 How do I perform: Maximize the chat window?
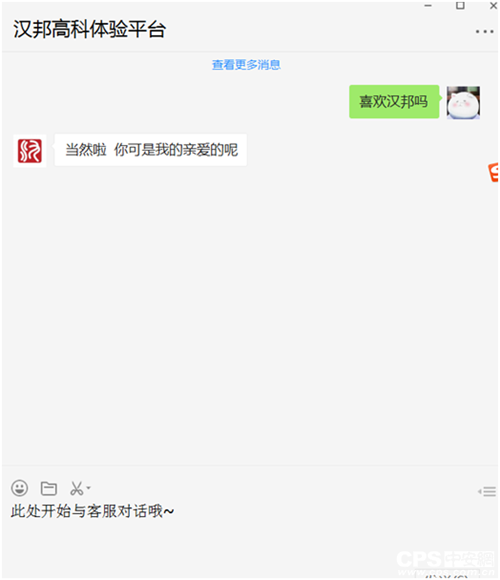[x=460, y=5]
